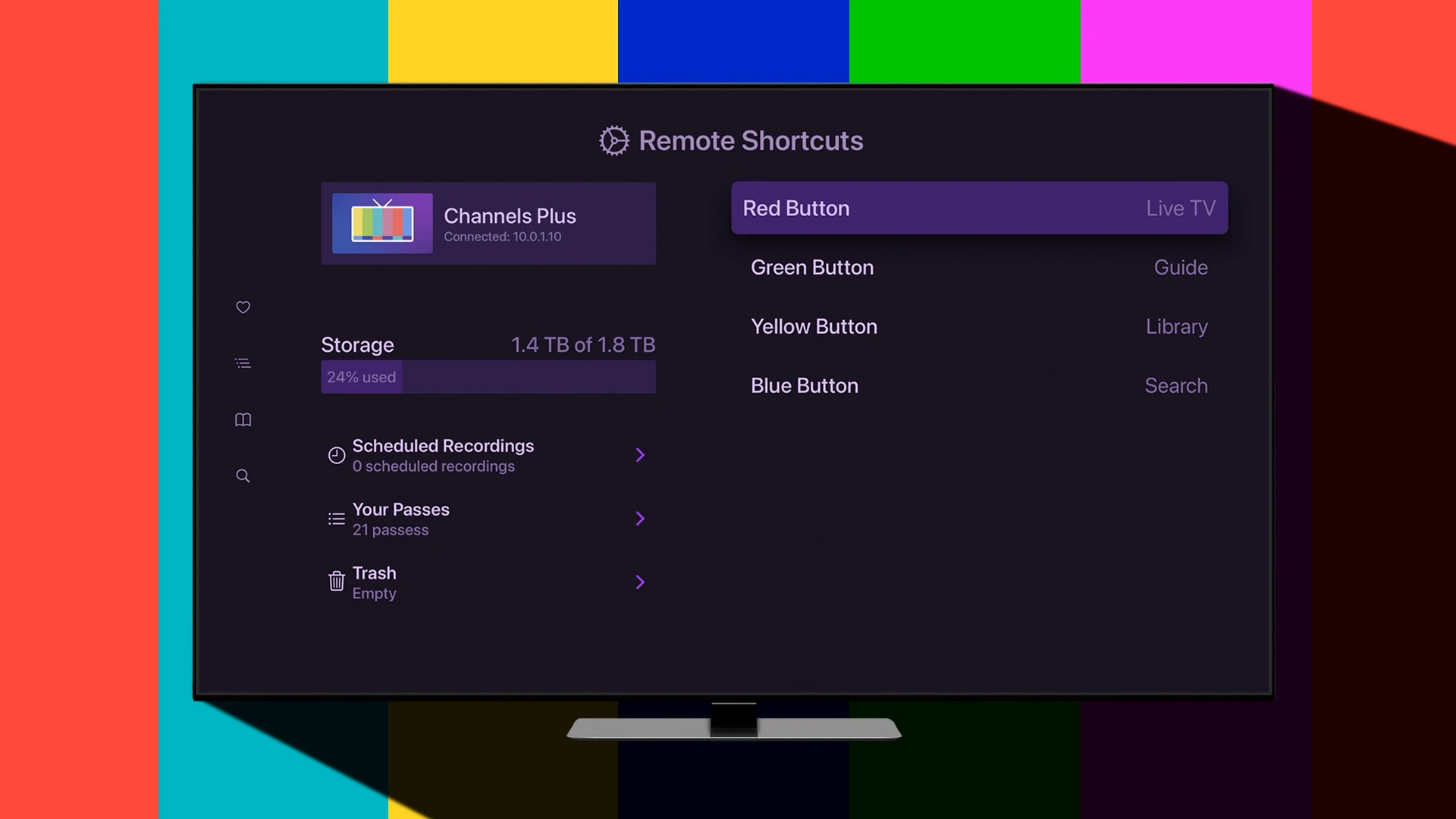The width and height of the screenshot is (1456, 819).
Task: Expand Scheduled Recordings with its chevron
Action: click(641, 455)
